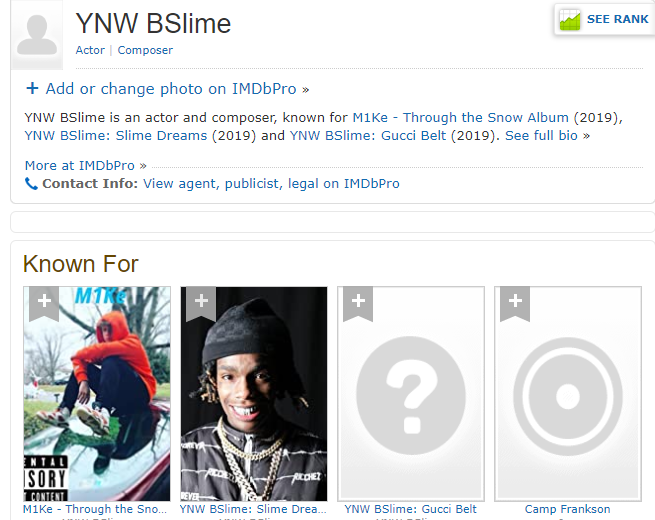Screen dimensions: 655x520
Task: Open the Slime Dreams poster thumbnail
Action: (x=254, y=394)
